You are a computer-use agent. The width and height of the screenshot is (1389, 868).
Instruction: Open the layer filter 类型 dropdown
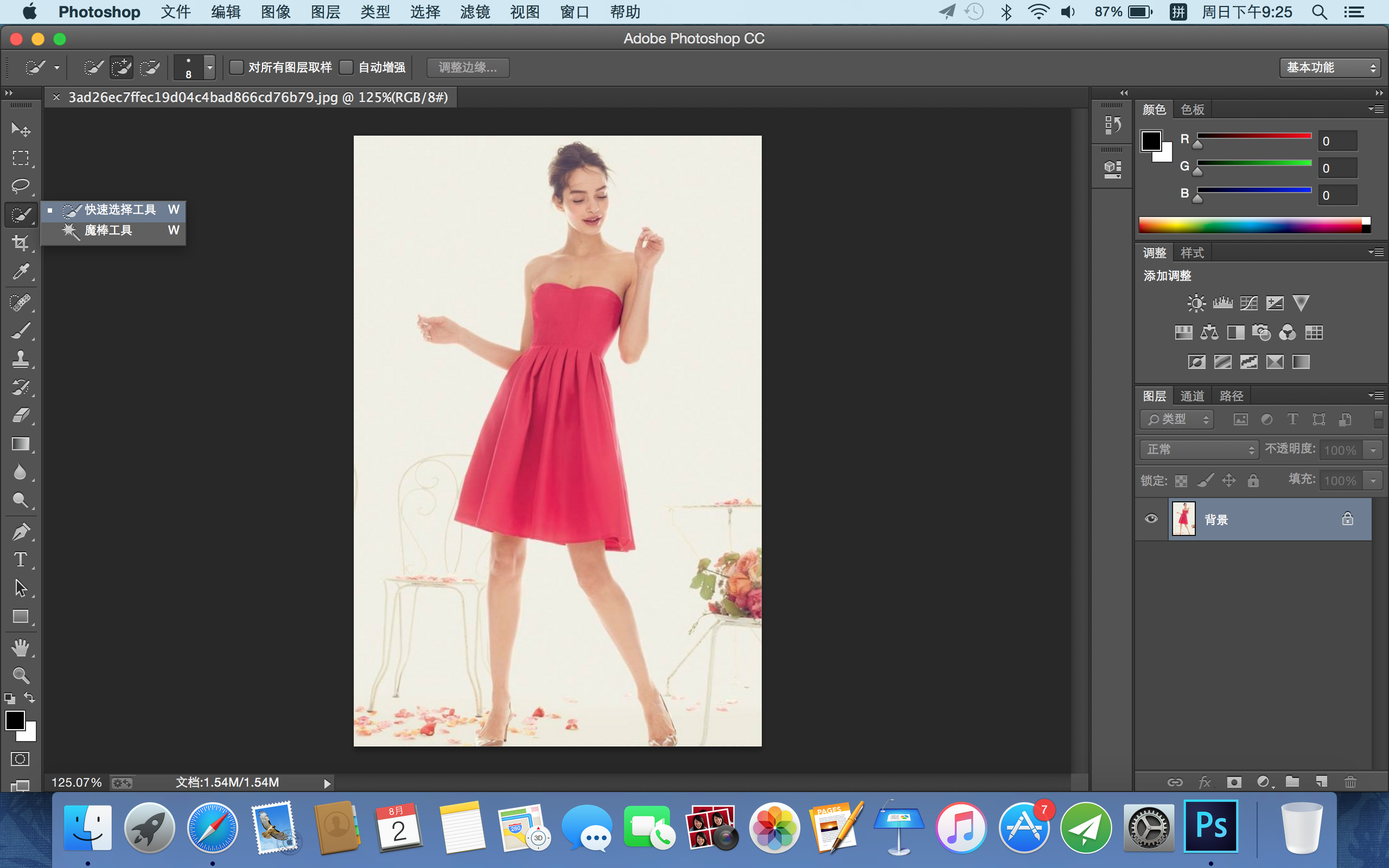click(x=1177, y=420)
